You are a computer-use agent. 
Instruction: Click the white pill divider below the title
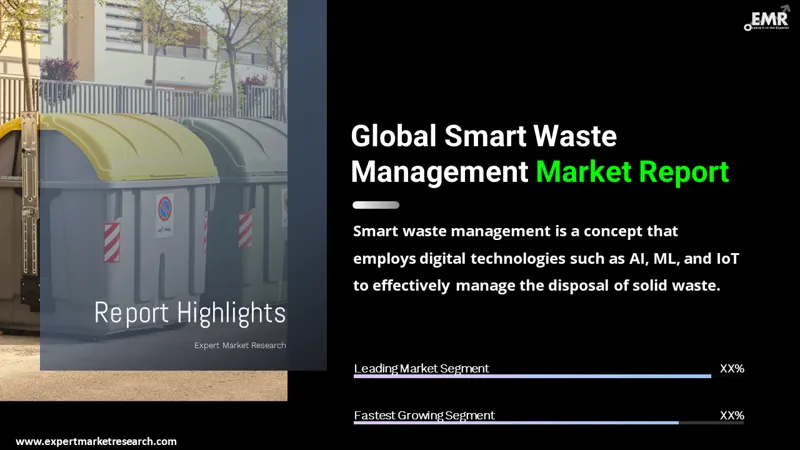pos(376,205)
